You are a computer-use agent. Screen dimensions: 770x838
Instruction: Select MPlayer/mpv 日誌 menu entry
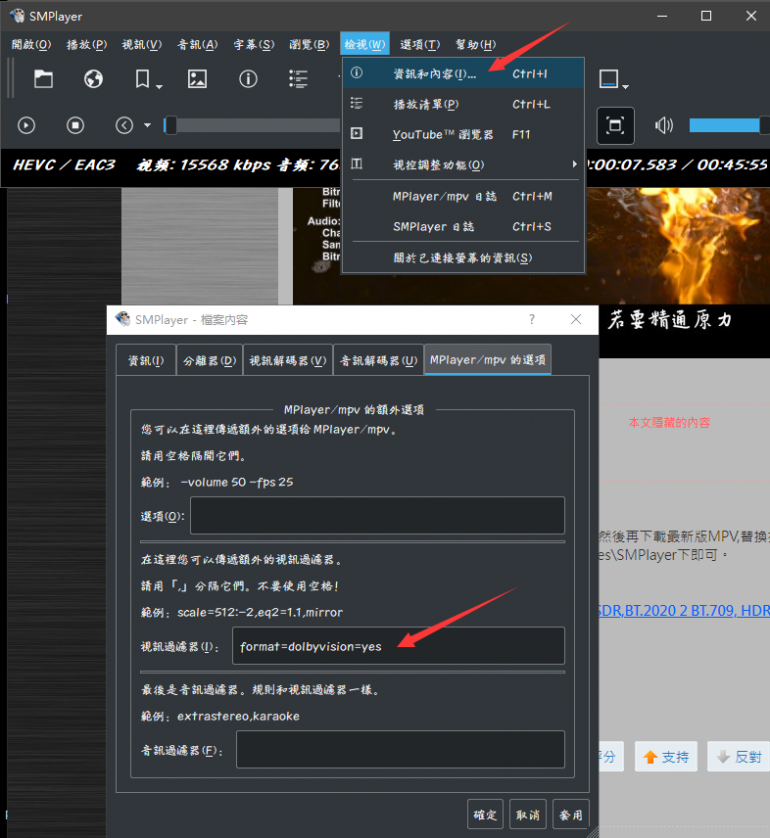click(463, 196)
